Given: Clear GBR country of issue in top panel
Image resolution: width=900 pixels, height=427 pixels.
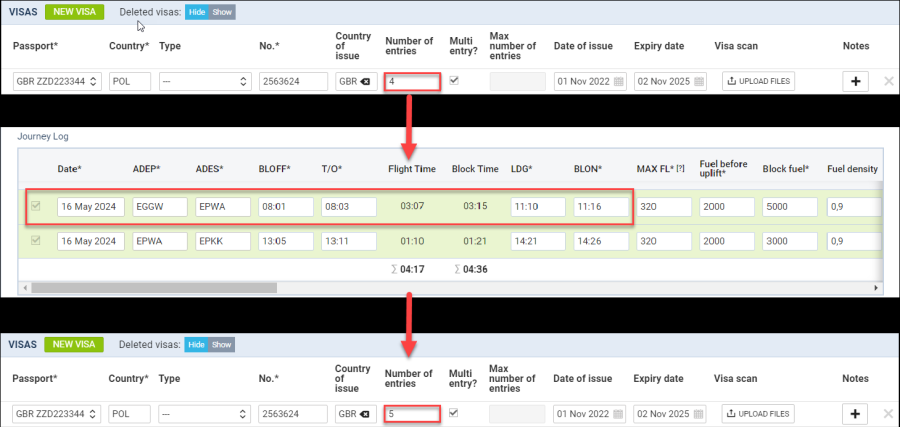Looking at the screenshot, I should (364, 81).
